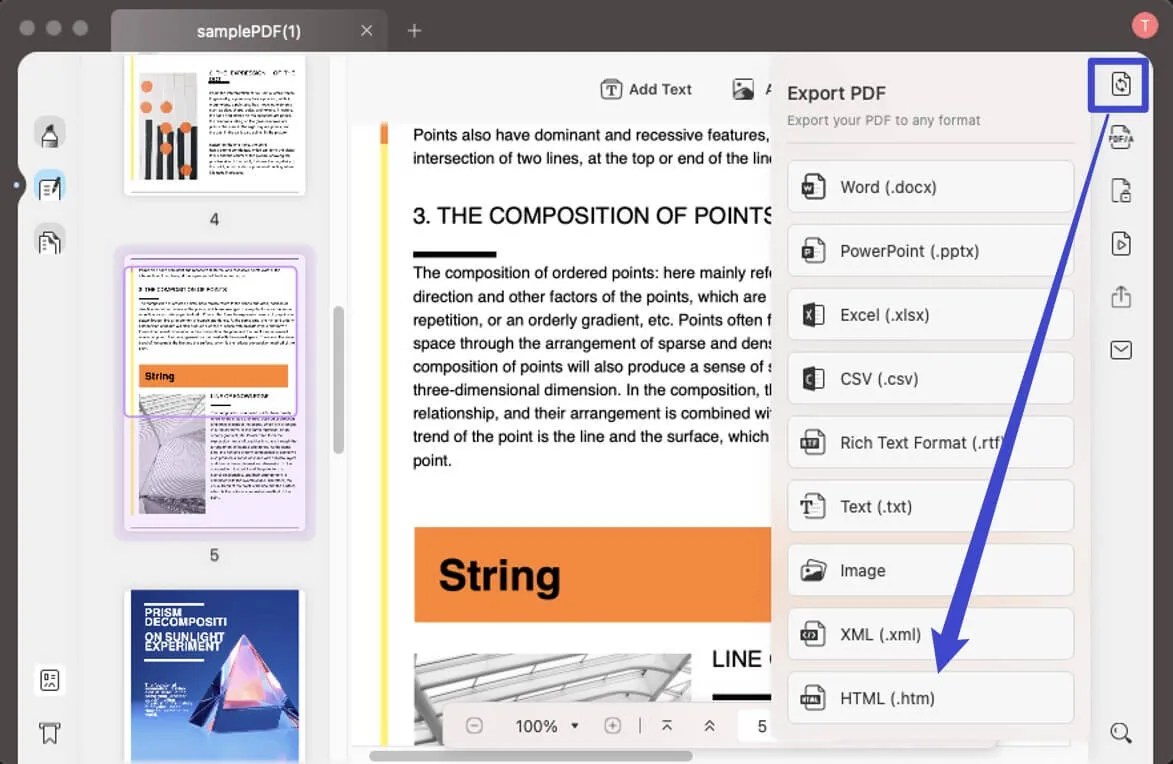
Task: Click the document horizontal scrollbar
Action: tap(530, 756)
